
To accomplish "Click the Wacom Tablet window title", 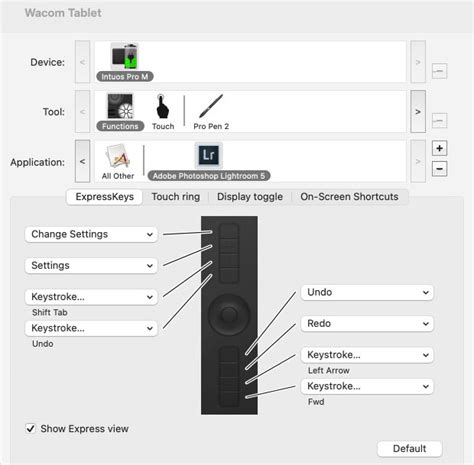I will tap(63, 13).
